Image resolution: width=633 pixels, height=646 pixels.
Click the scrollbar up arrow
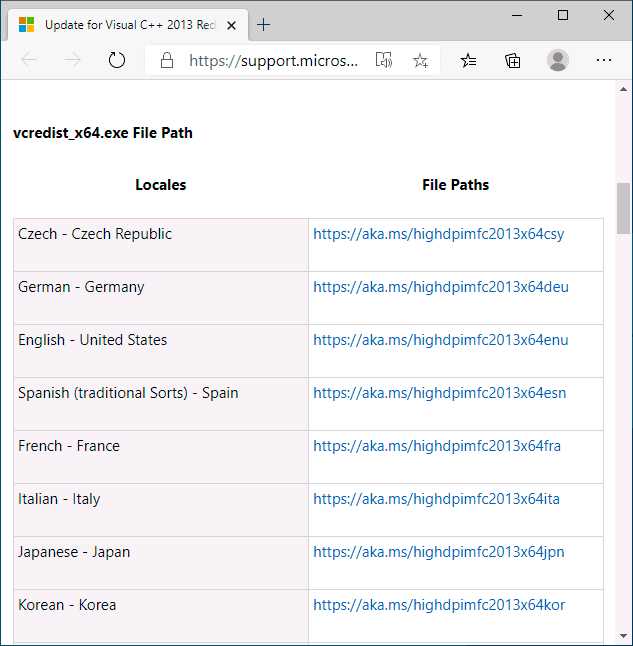point(623,89)
